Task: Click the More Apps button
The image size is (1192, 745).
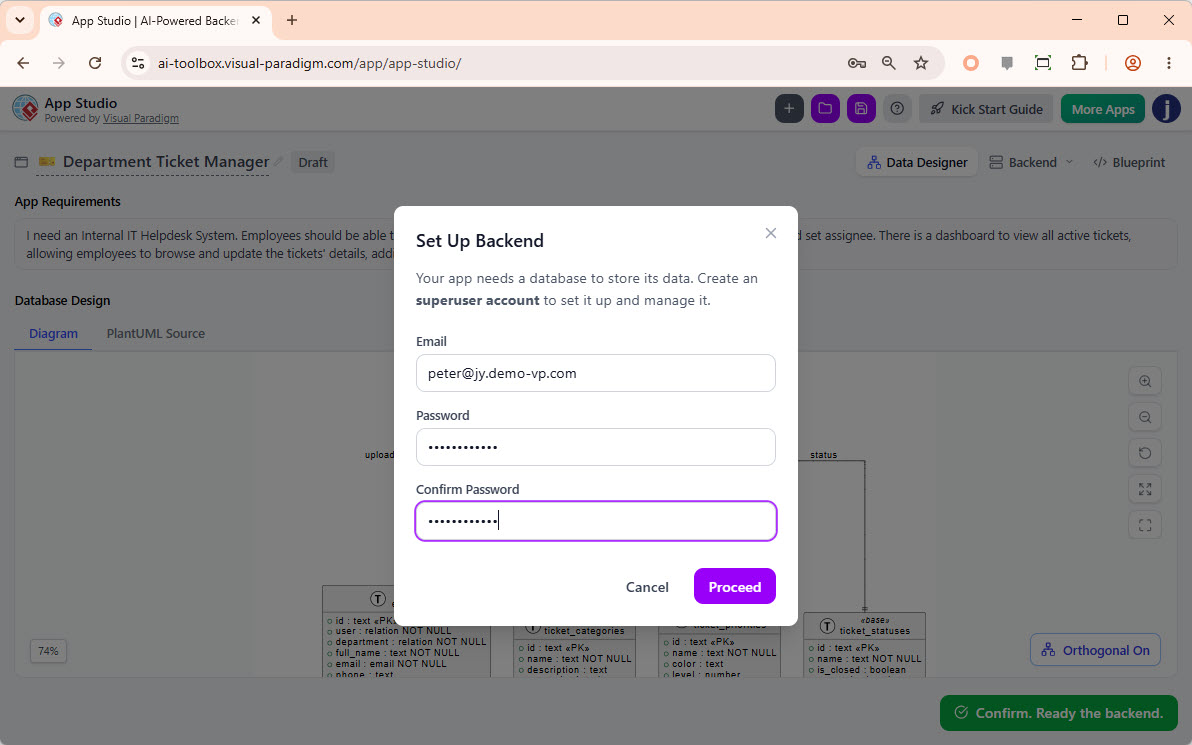Action: pyautogui.click(x=1102, y=109)
